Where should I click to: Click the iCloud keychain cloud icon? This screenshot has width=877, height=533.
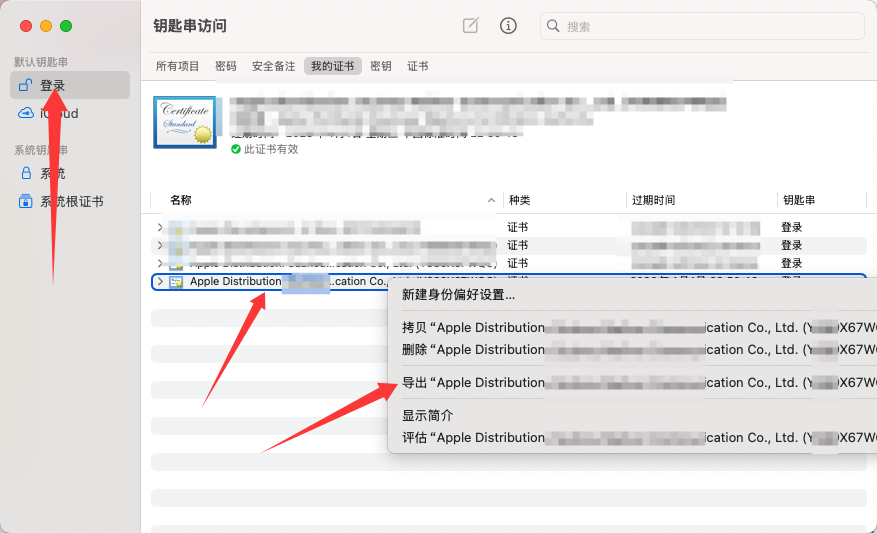[26, 114]
